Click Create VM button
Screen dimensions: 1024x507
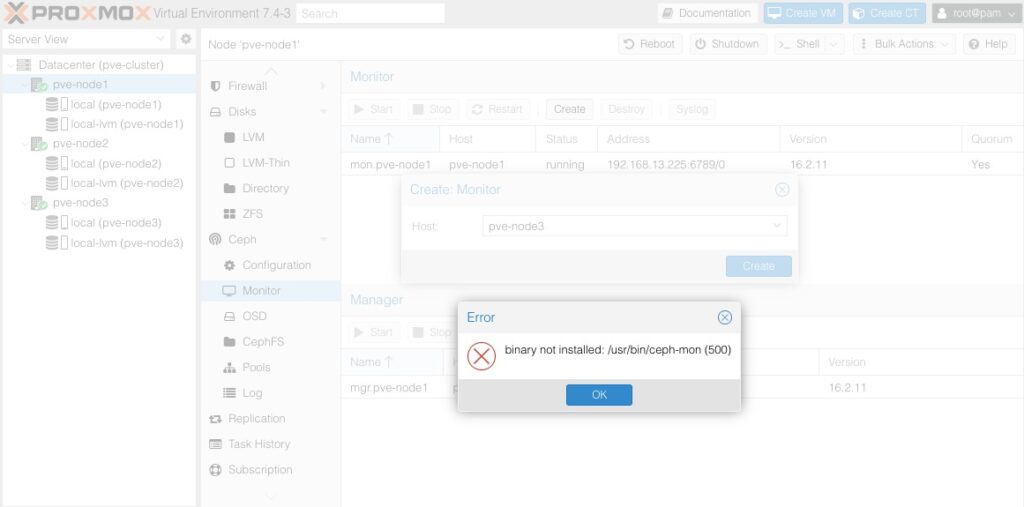pyautogui.click(x=803, y=13)
